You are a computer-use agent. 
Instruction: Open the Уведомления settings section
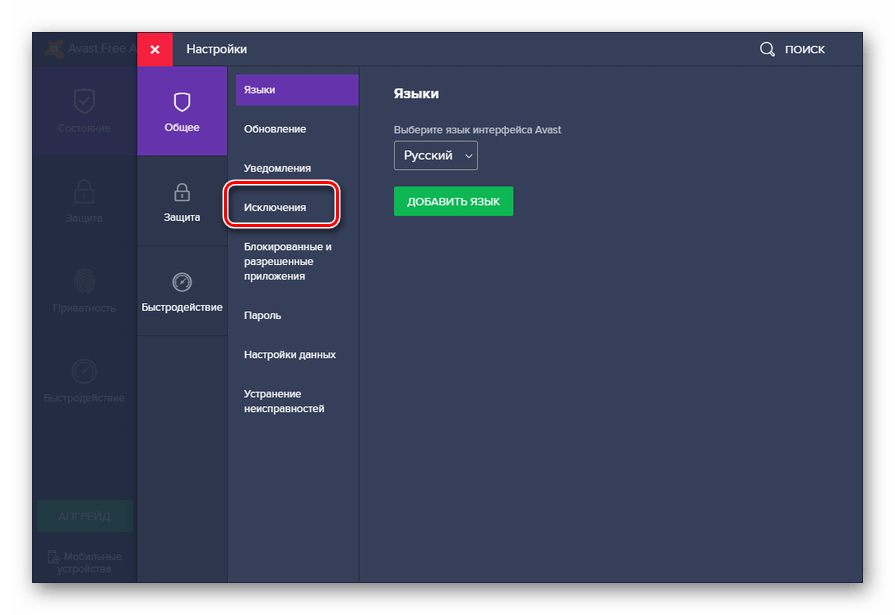coord(277,168)
